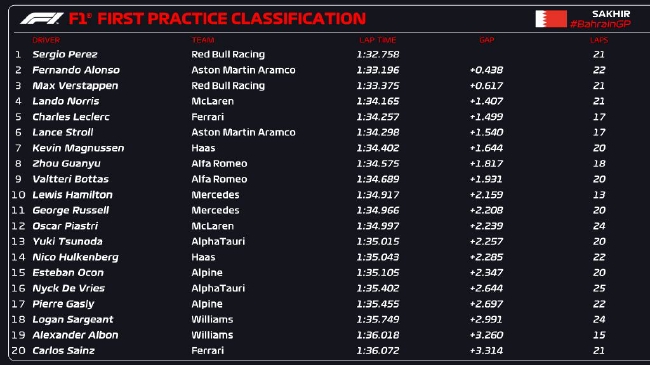Click the Bahrain flag icon
Image resolution: width=650 pixels, height=365 pixels.
551,19
